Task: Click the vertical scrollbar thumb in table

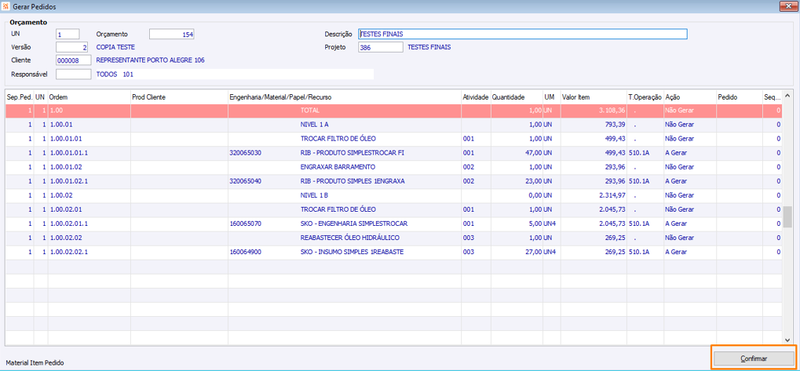Action: 788,217
